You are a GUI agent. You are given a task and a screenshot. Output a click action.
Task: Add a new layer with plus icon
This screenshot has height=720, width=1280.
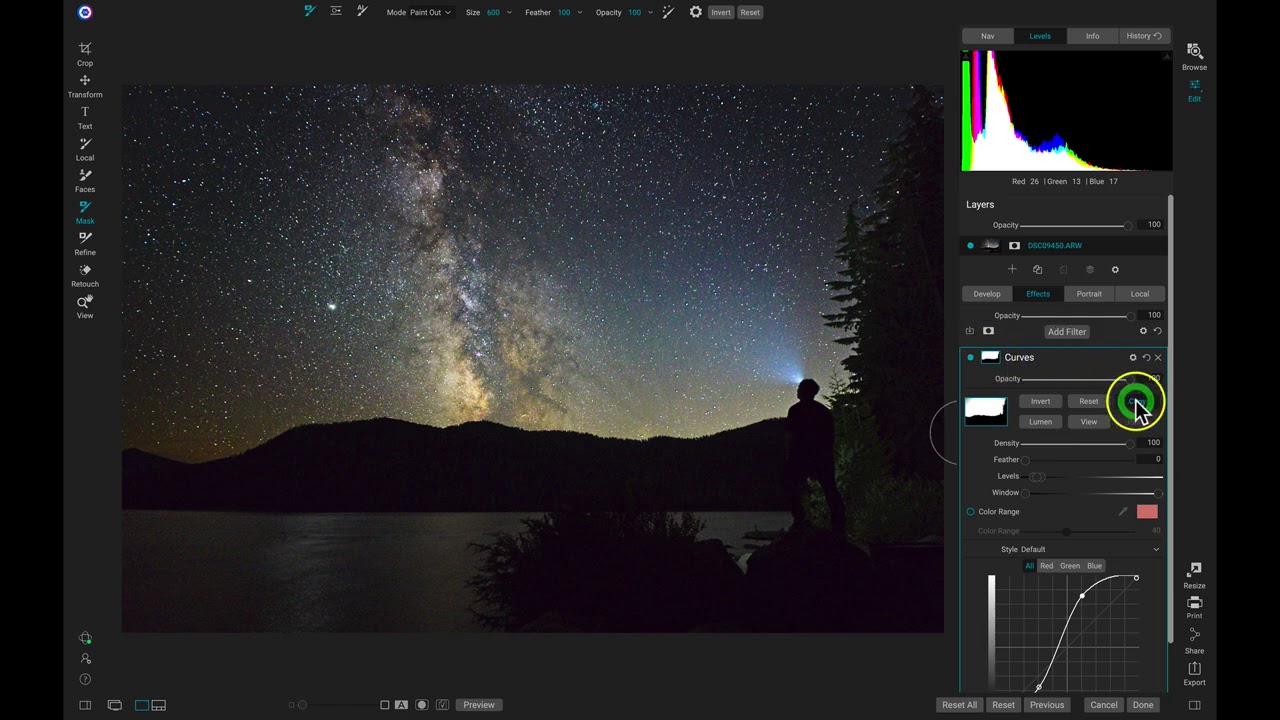click(x=1012, y=269)
